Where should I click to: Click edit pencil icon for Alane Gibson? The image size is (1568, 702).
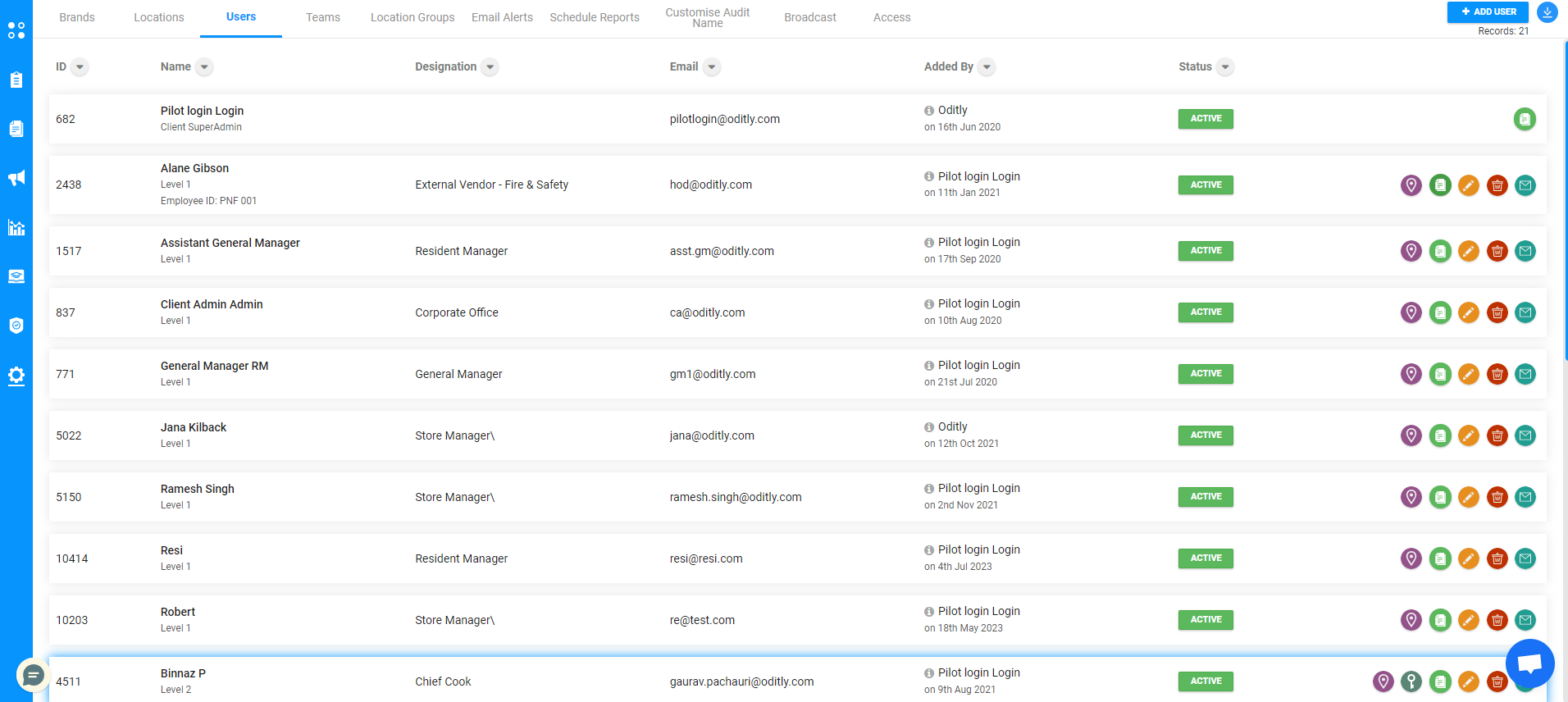coord(1469,185)
